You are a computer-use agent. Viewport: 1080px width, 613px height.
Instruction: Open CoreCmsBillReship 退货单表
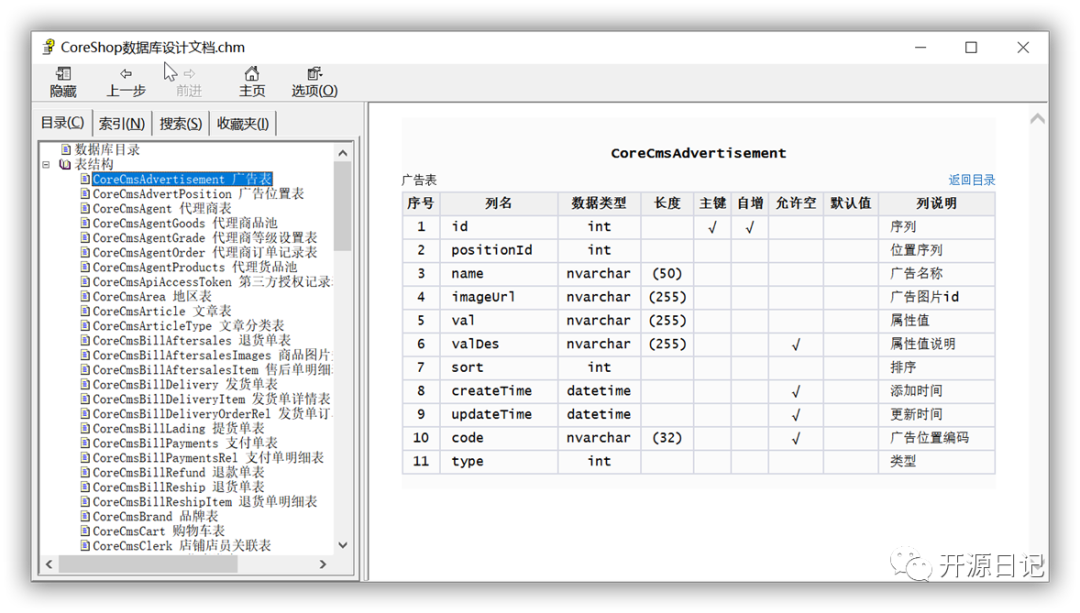(178, 487)
